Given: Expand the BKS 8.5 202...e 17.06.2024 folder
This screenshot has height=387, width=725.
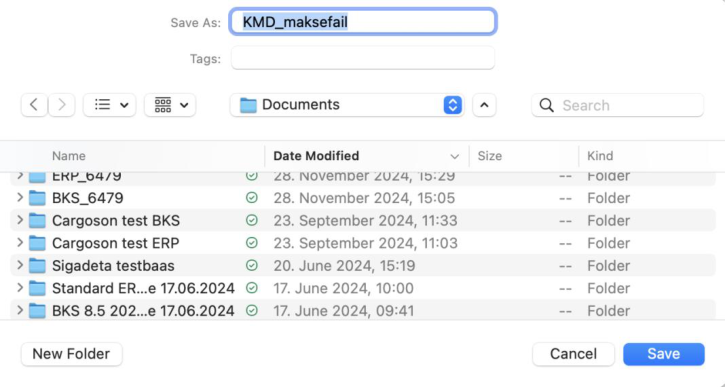Looking at the screenshot, I should coord(20,310).
